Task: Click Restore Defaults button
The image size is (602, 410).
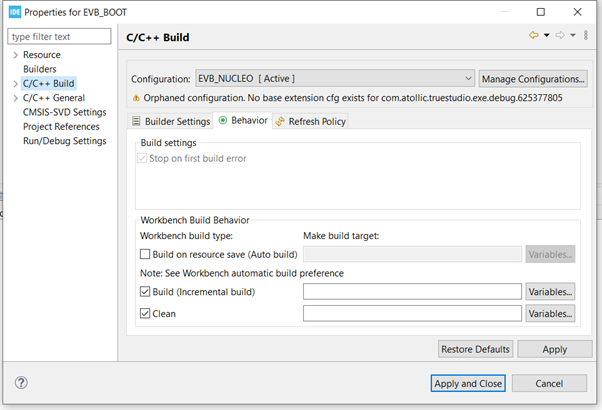Action: click(x=475, y=349)
